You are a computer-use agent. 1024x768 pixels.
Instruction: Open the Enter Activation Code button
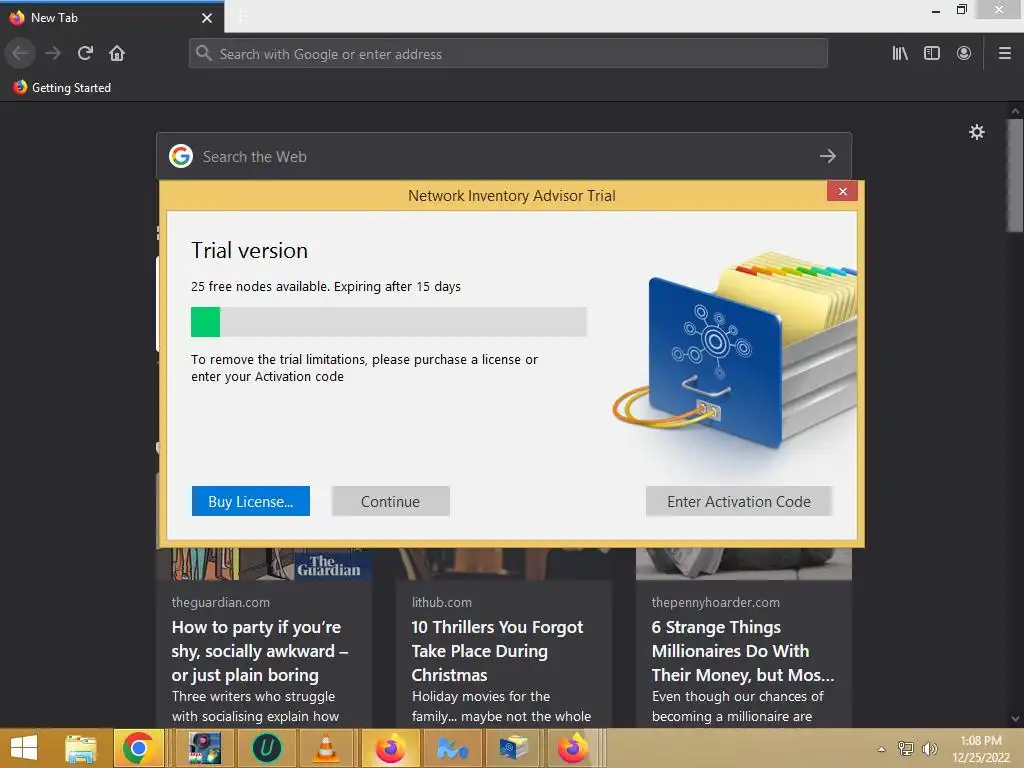tap(739, 501)
